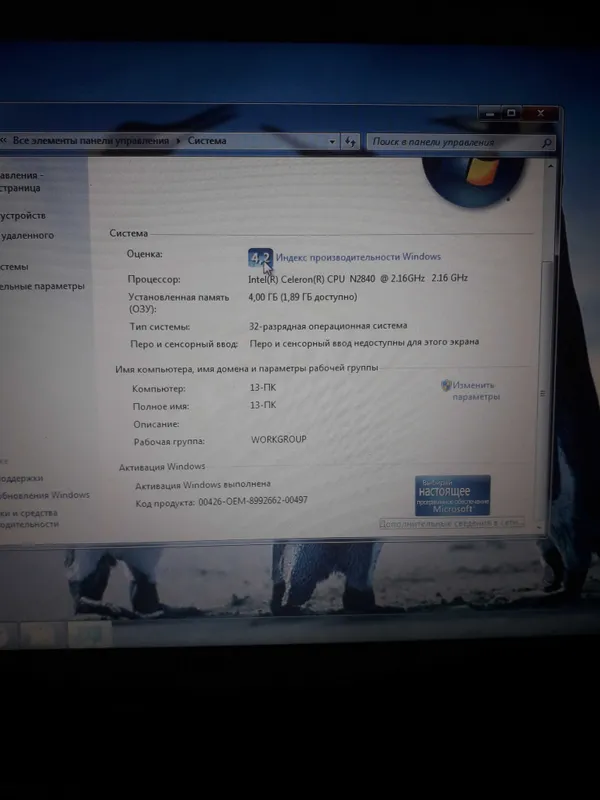
Task: Open Индекс производительности Windows link
Action: pos(358,257)
